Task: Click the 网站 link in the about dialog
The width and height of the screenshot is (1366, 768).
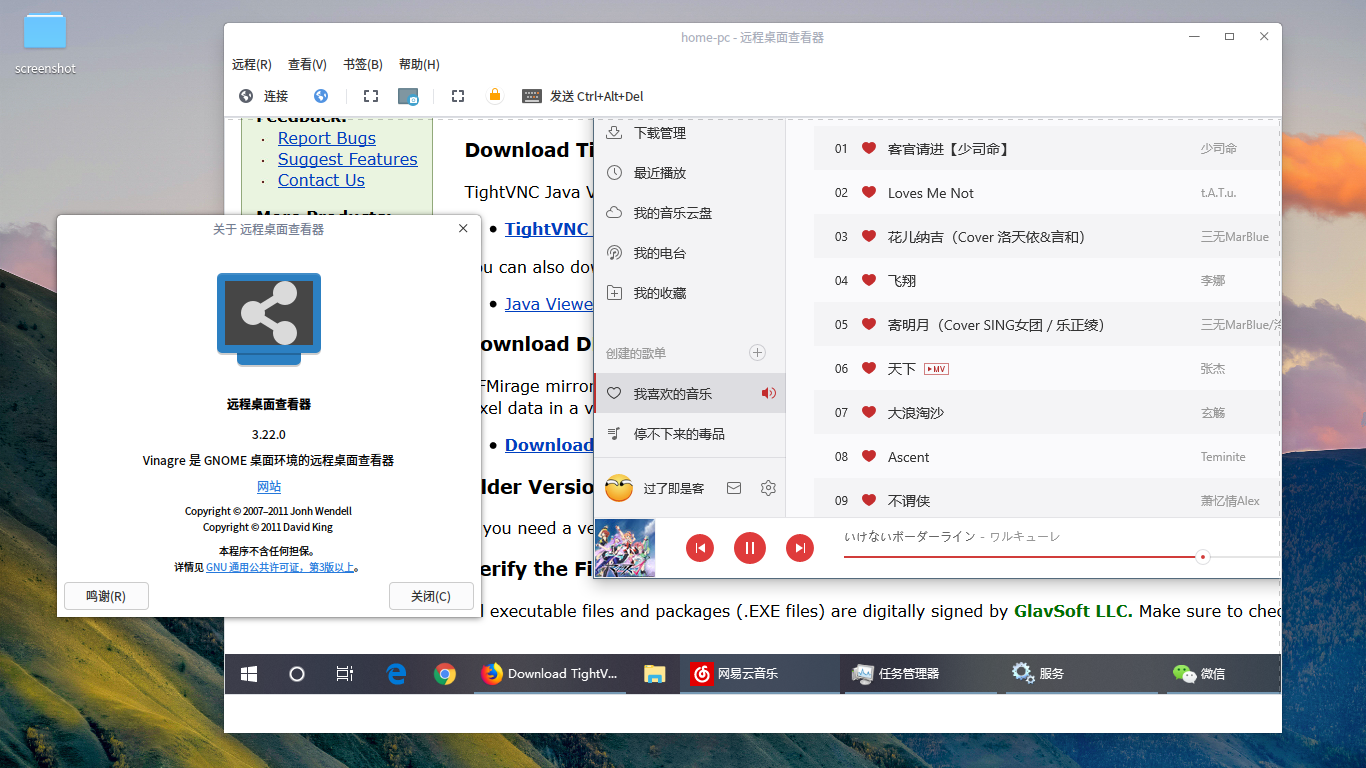Action: pos(268,486)
